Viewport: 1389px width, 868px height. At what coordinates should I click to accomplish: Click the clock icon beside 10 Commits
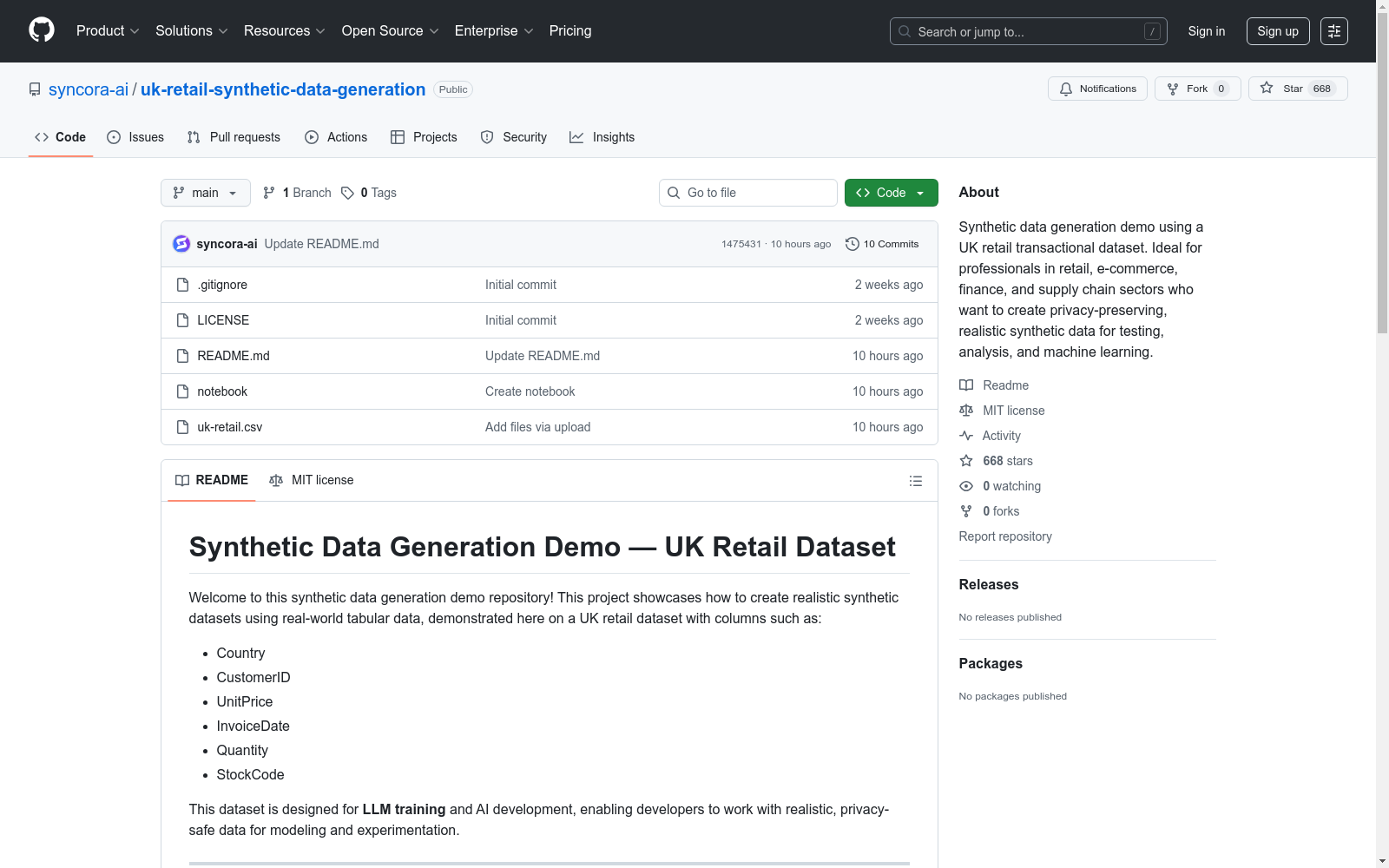click(852, 244)
